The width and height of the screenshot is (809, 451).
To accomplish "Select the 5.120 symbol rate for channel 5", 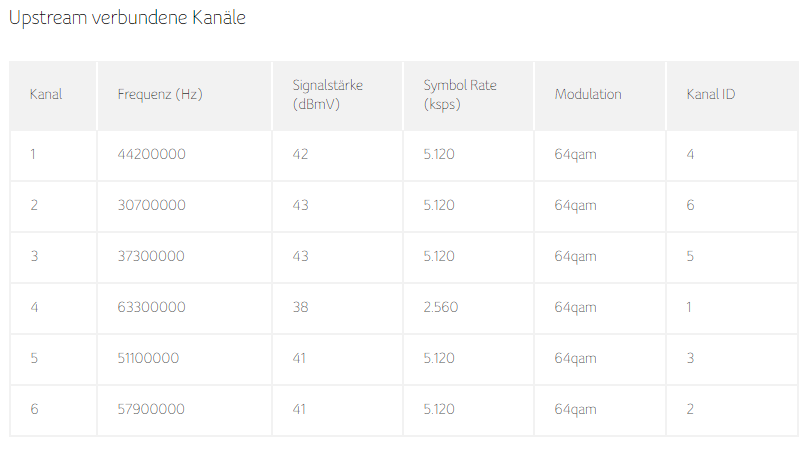I will [x=439, y=359].
